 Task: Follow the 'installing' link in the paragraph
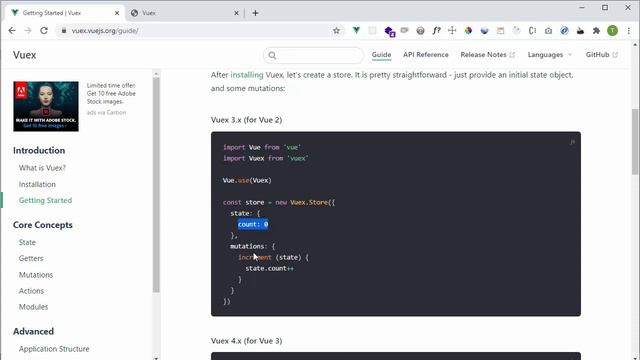pos(247,75)
